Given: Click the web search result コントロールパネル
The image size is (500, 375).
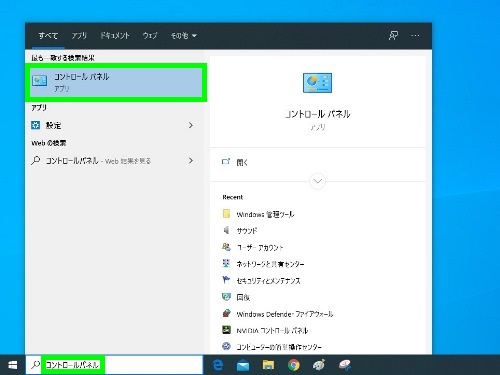Looking at the screenshot, I should [x=113, y=161].
